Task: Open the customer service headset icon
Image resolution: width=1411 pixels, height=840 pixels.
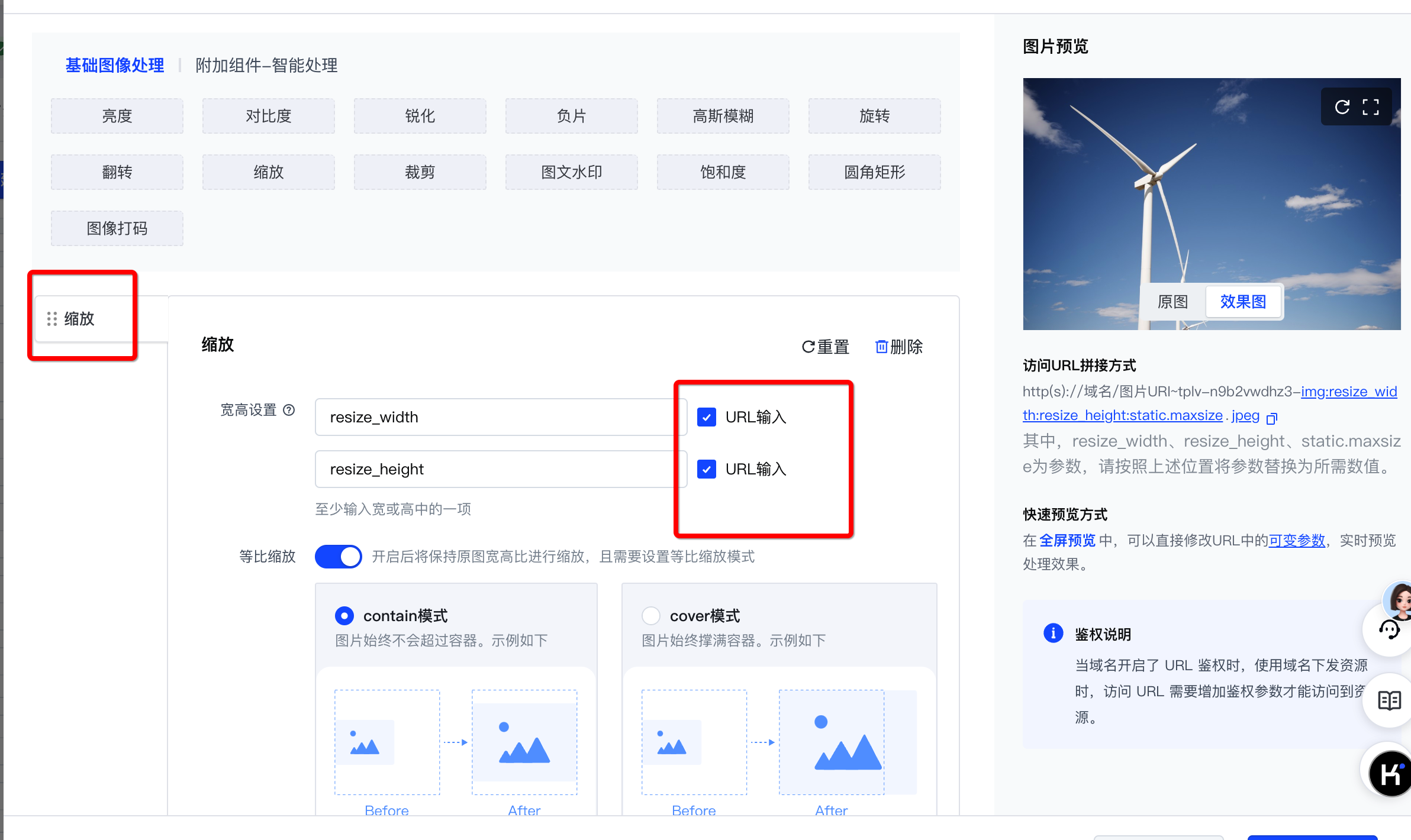Action: (1389, 629)
